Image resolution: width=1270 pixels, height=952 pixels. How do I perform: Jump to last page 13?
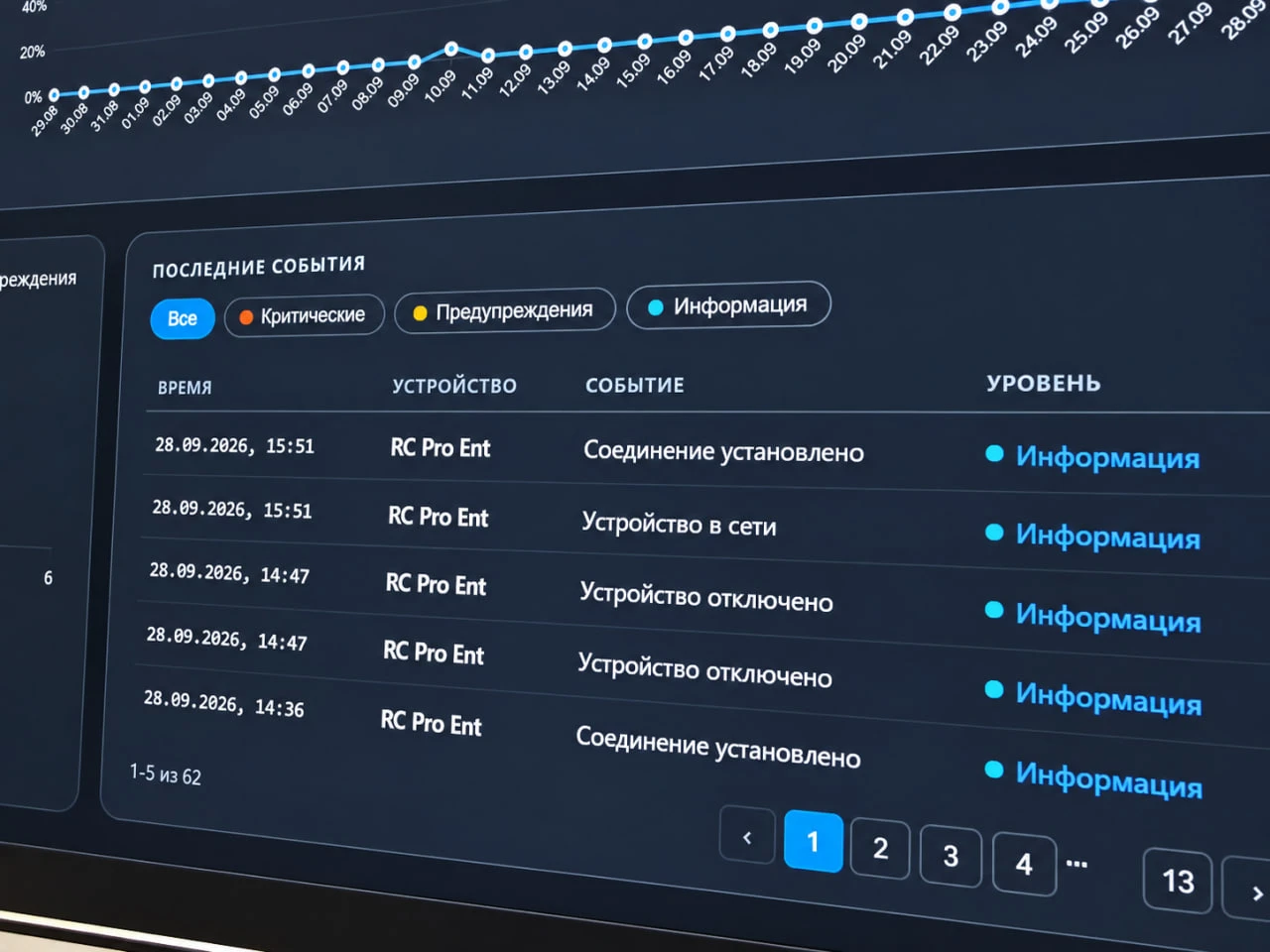tap(1178, 881)
